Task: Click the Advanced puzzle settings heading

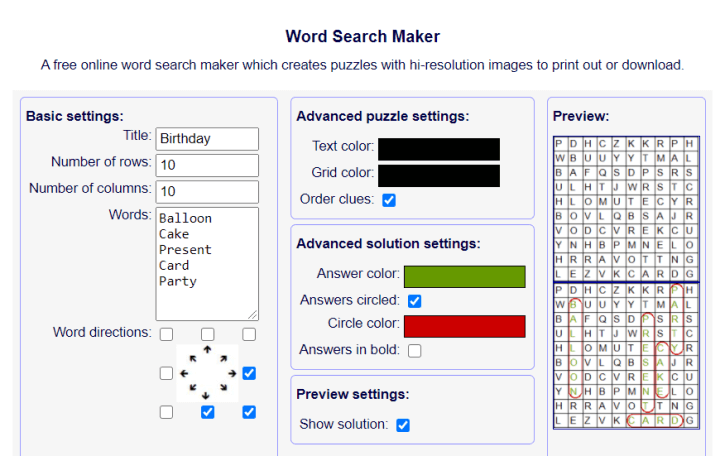Action: [383, 116]
